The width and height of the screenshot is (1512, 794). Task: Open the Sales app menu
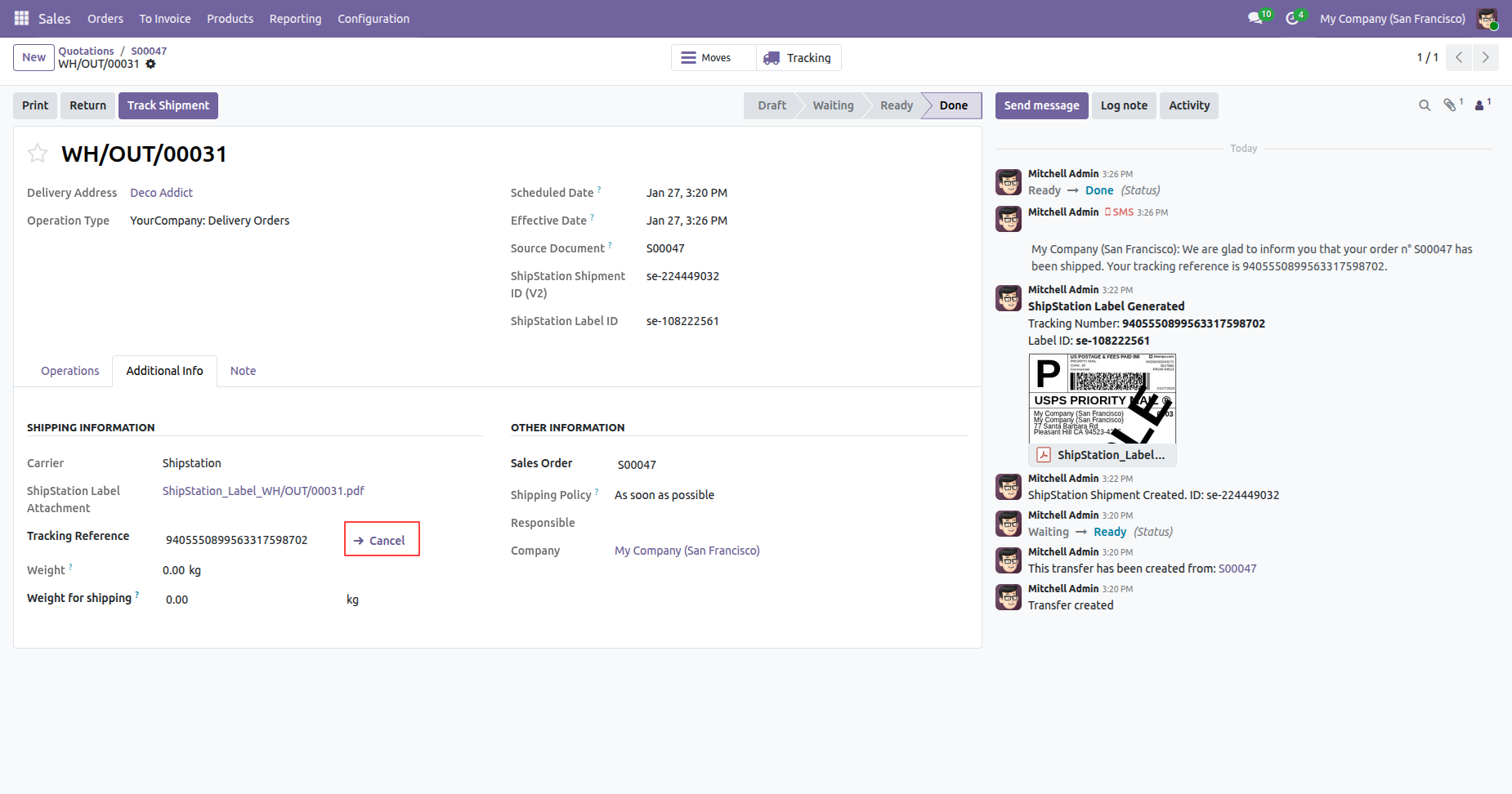55,19
